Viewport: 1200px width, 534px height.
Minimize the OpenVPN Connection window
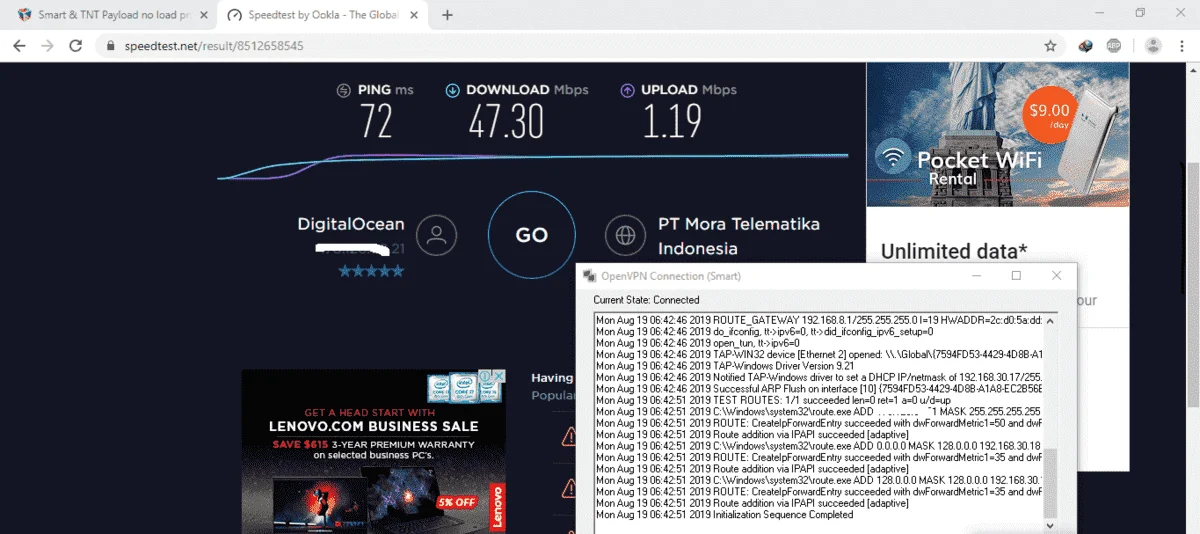click(976, 276)
